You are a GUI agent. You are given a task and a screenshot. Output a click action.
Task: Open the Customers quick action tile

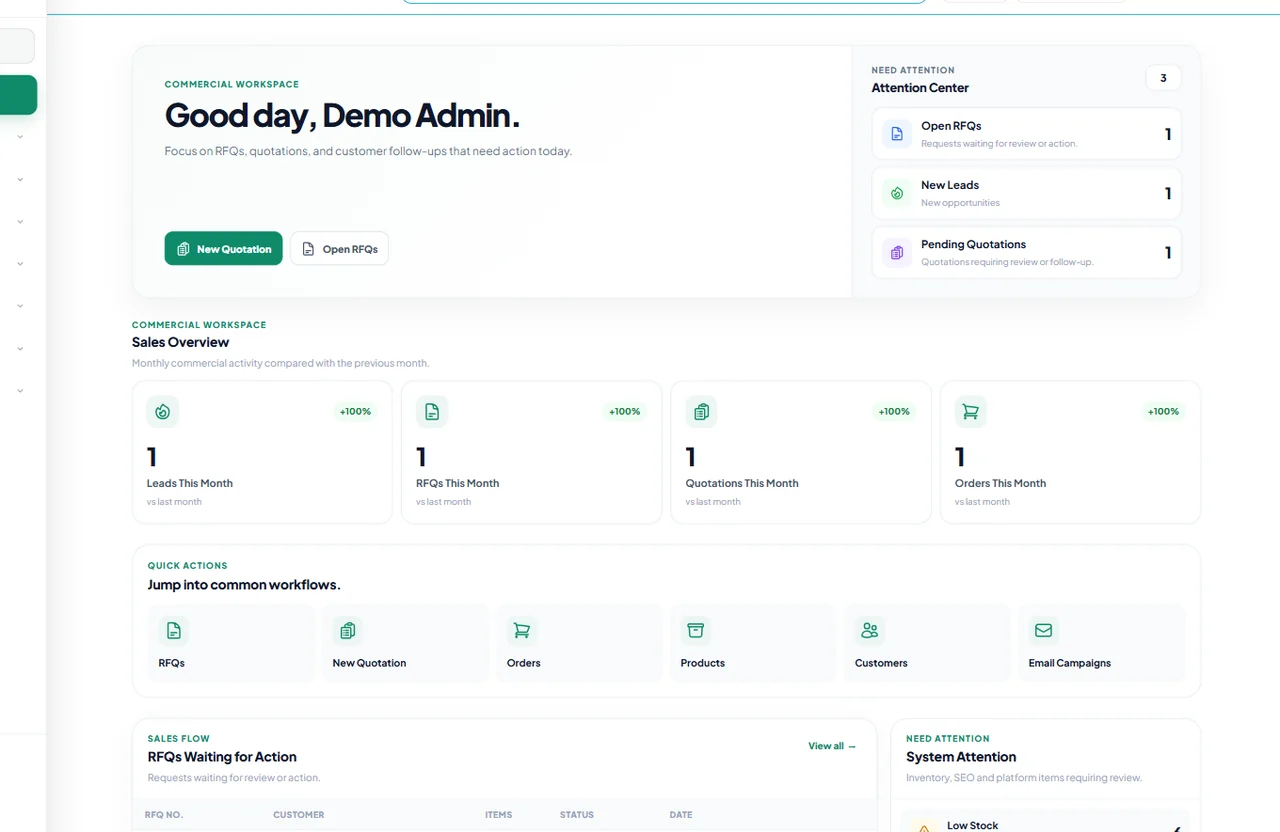927,643
